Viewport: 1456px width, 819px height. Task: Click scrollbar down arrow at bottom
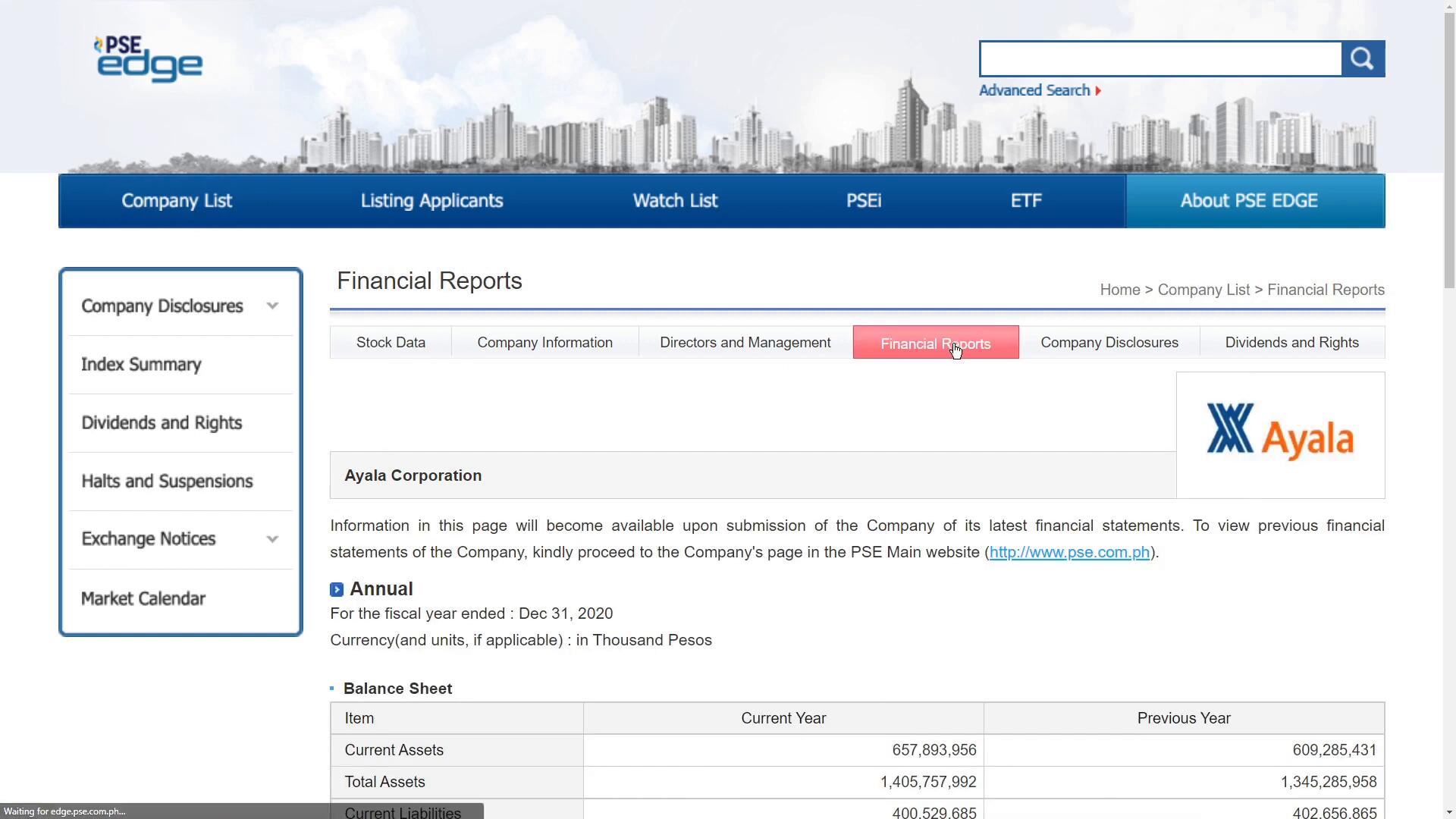[x=1449, y=811]
